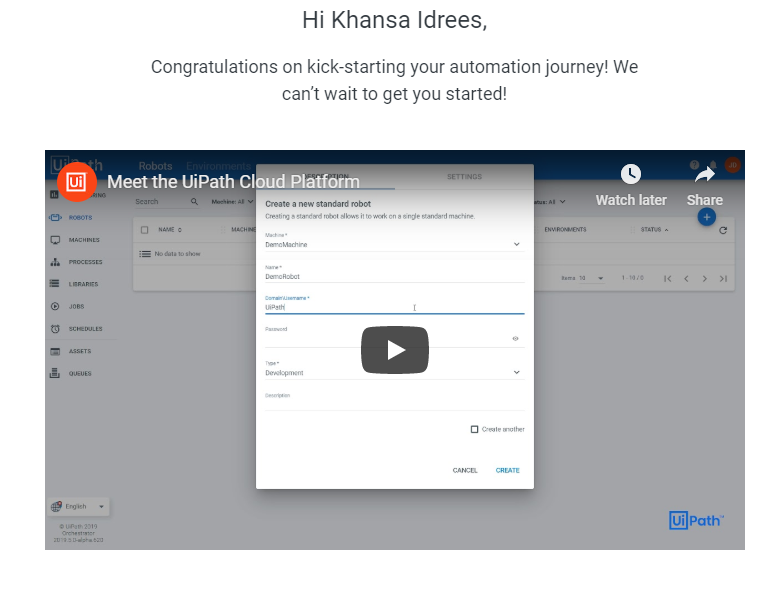781x609 pixels.
Task: Click the Watch later clock icon
Action: point(631,174)
